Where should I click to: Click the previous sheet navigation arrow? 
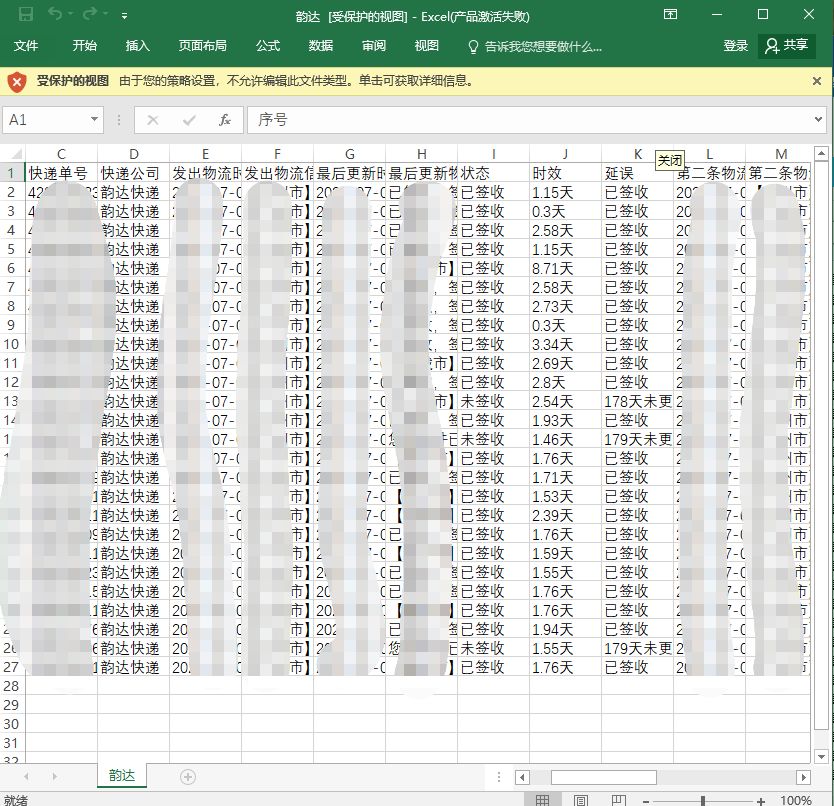coord(26,777)
